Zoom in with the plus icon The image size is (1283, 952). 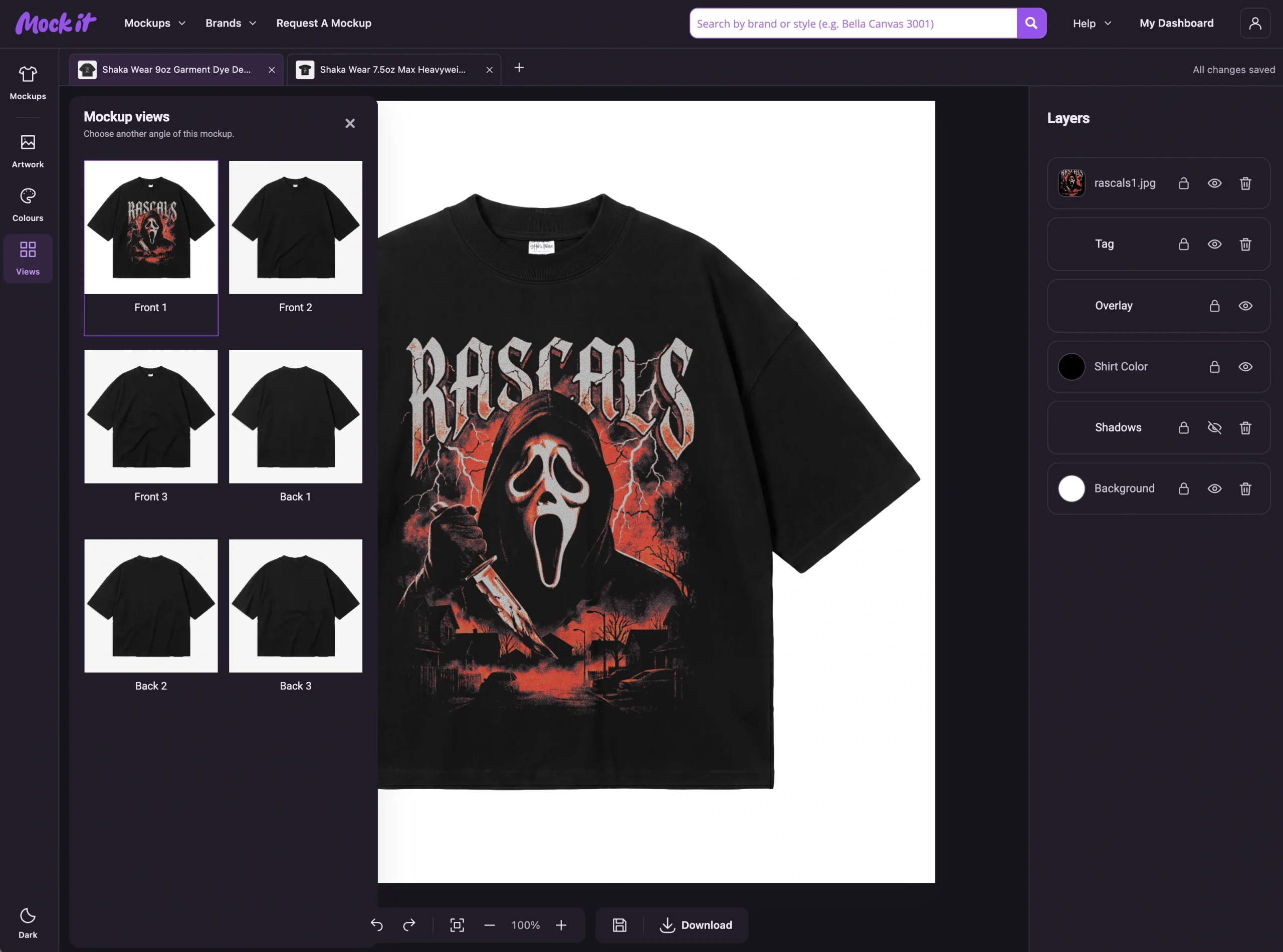point(561,925)
